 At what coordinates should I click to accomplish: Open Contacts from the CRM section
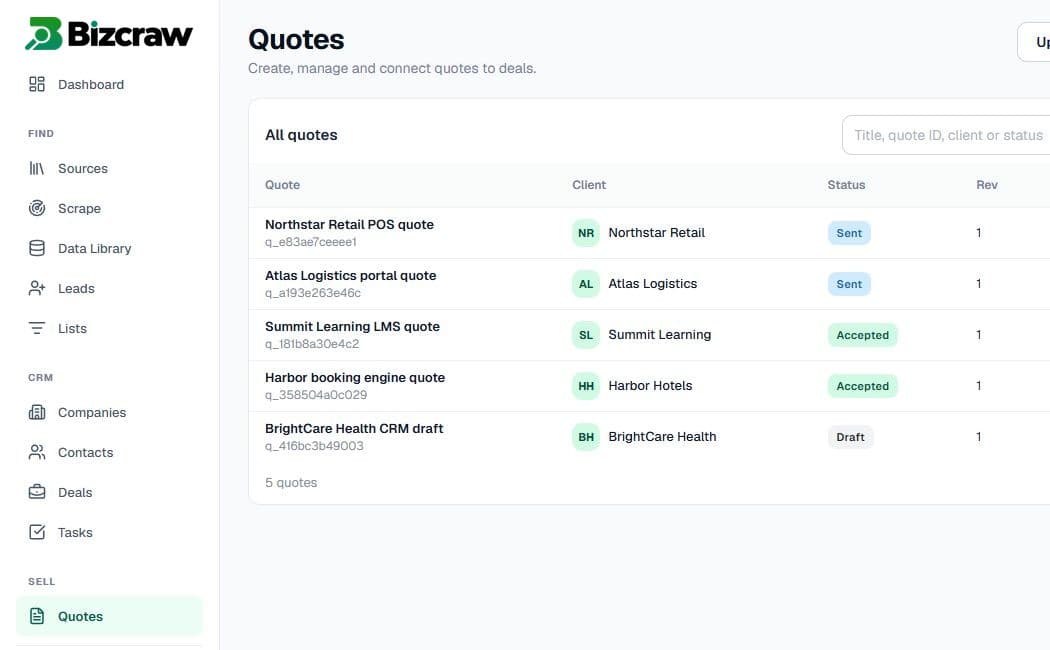(109, 453)
